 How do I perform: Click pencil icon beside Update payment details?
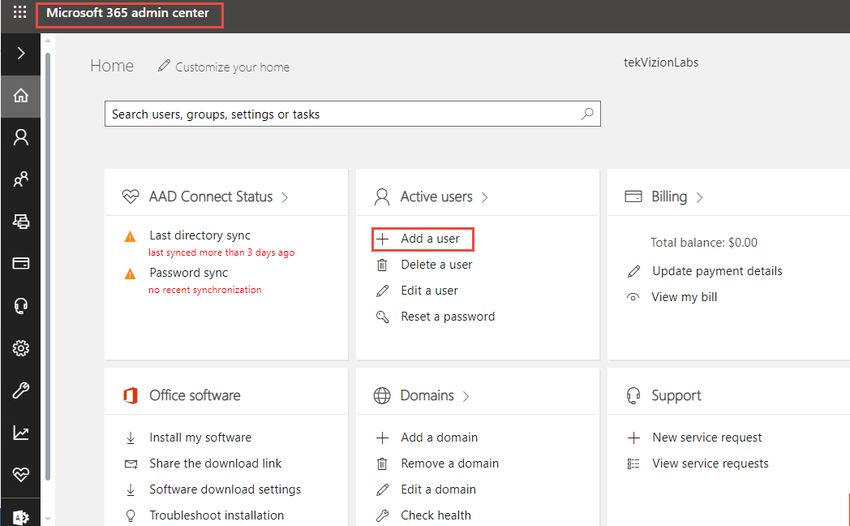pyautogui.click(x=634, y=272)
